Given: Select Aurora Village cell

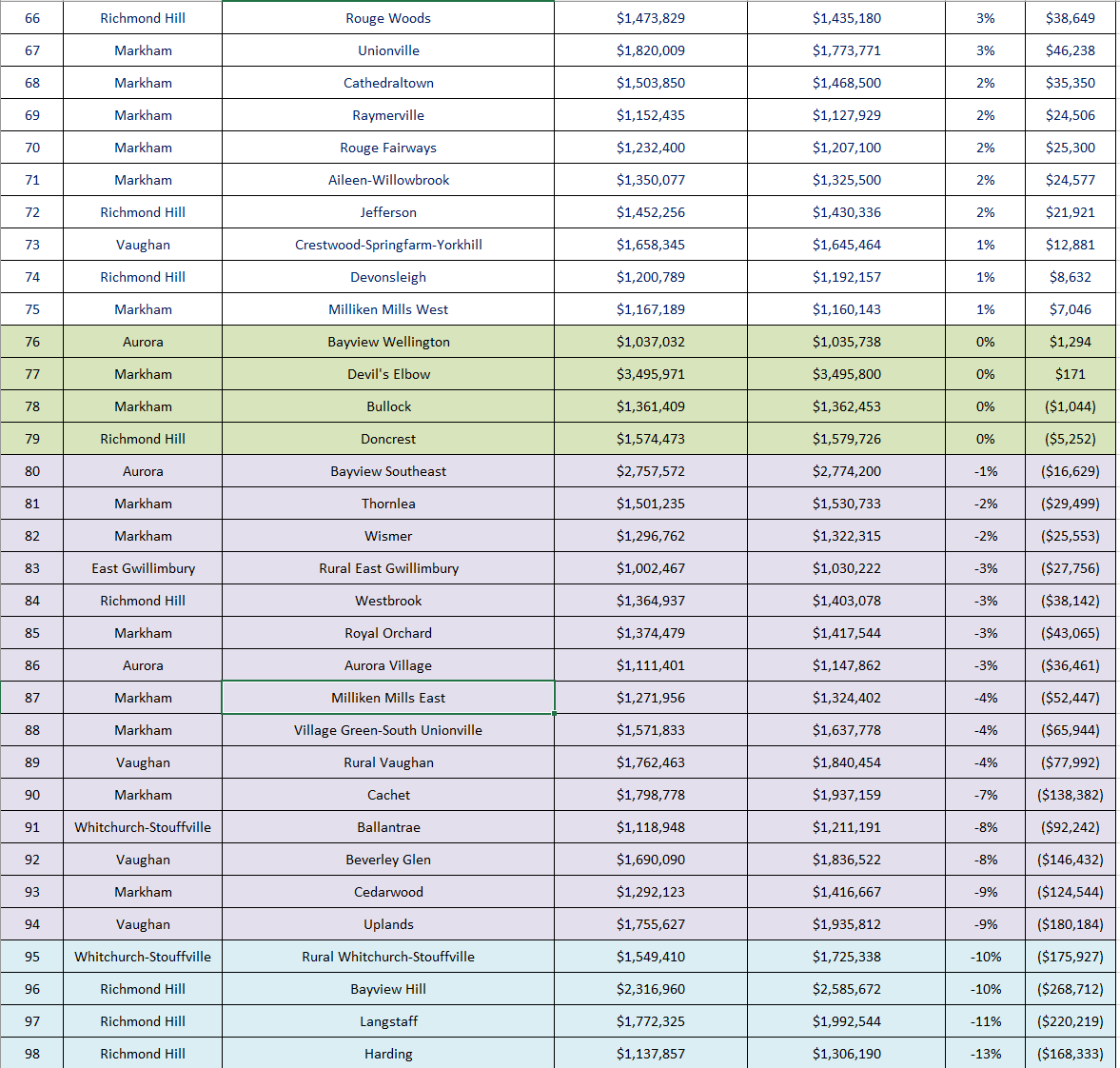Looking at the screenshot, I should pyautogui.click(x=388, y=665).
